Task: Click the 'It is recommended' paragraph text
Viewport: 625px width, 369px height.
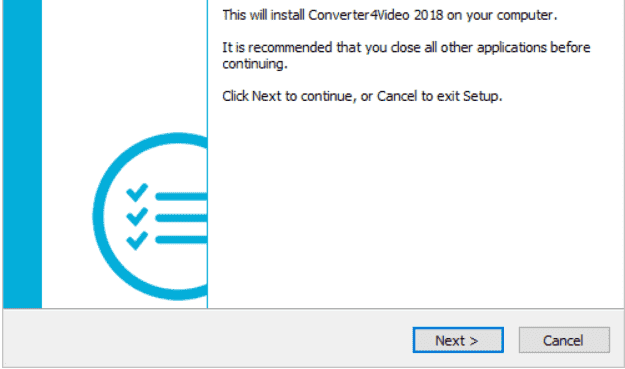Action: tap(406, 55)
